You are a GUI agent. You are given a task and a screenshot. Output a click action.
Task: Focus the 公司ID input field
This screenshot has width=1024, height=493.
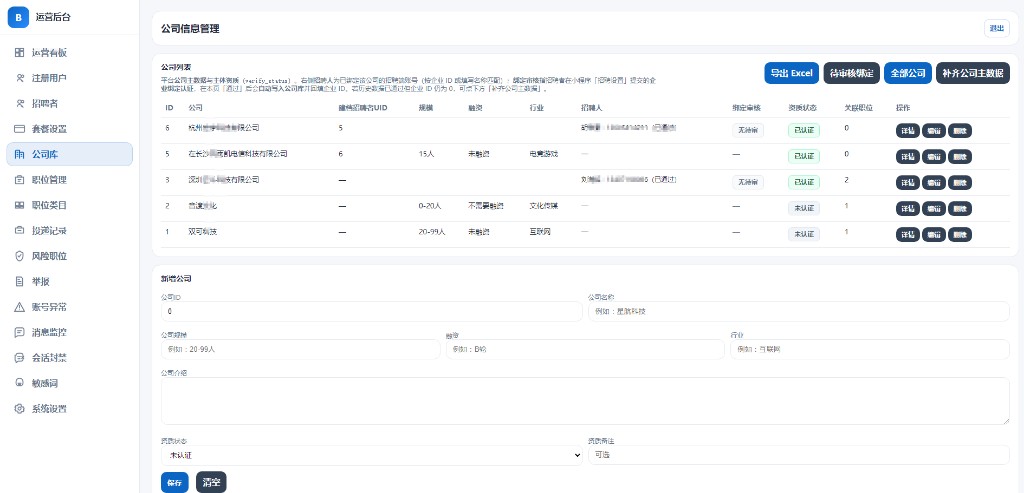tap(372, 311)
